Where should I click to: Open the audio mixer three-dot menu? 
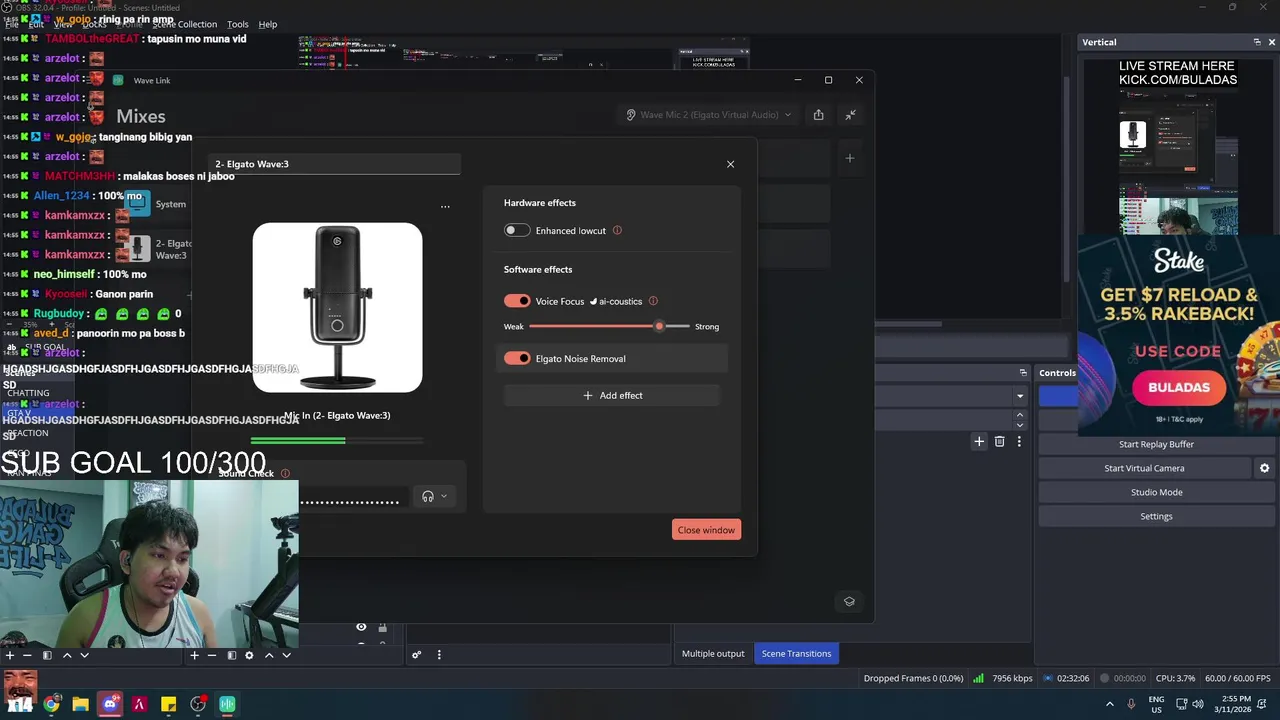pos(438,655)
